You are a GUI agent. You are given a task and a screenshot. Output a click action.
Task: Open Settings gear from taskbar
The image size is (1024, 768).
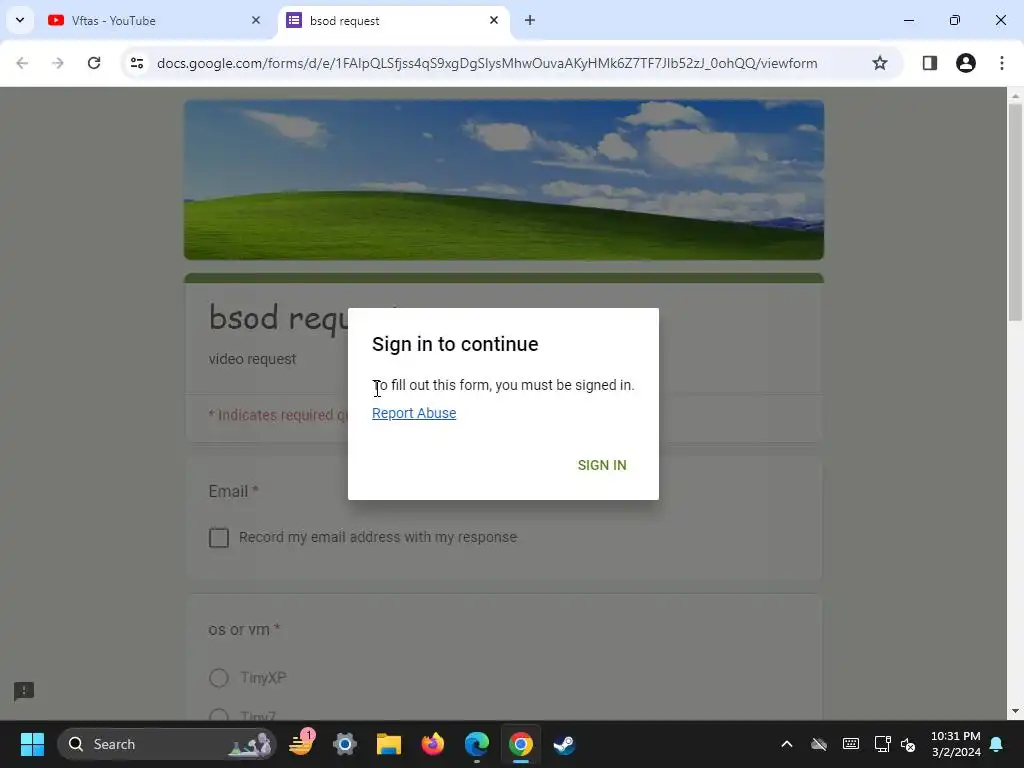(x=345, y=744)
